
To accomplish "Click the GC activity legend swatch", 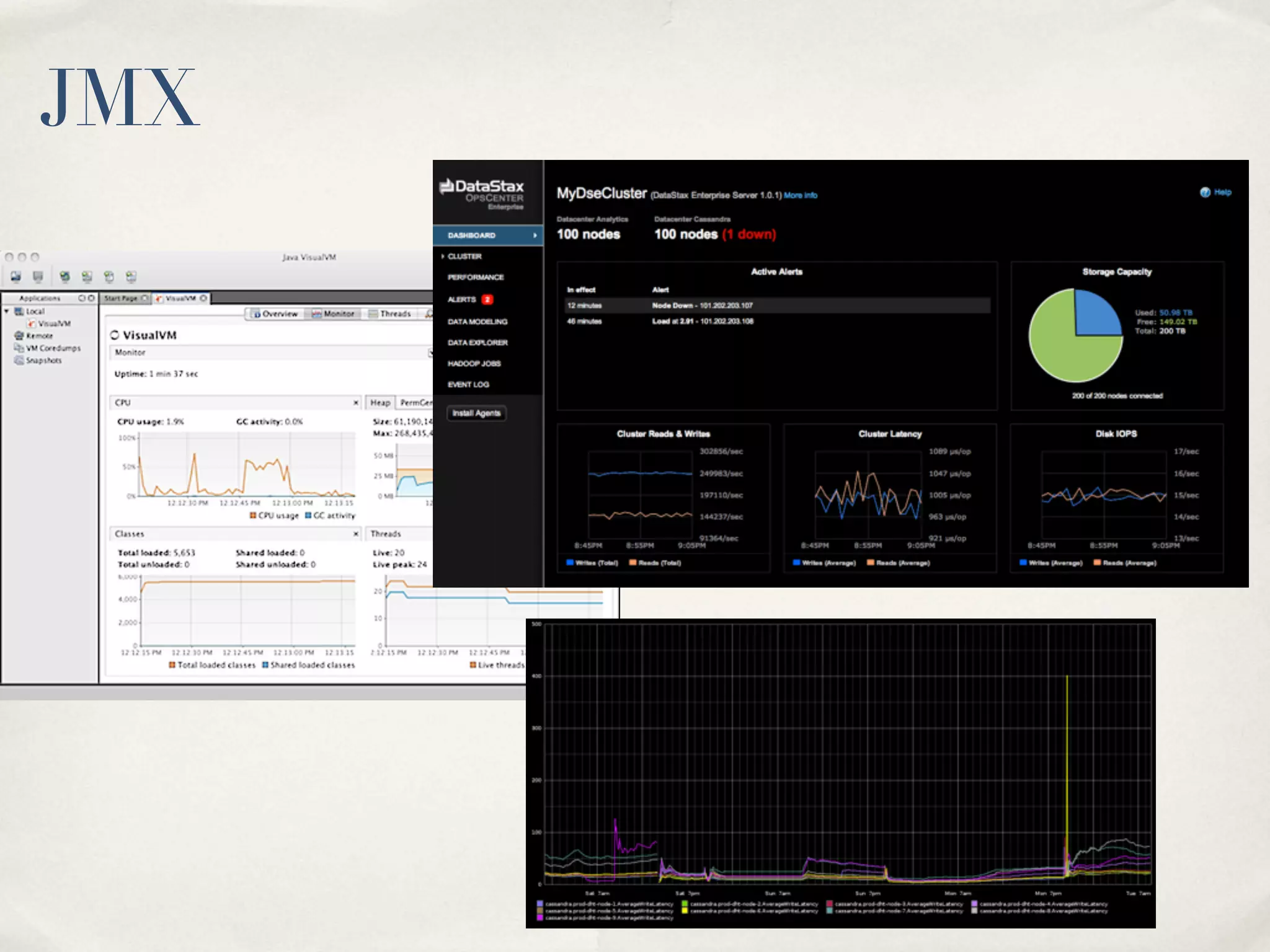I will point(308,516).
